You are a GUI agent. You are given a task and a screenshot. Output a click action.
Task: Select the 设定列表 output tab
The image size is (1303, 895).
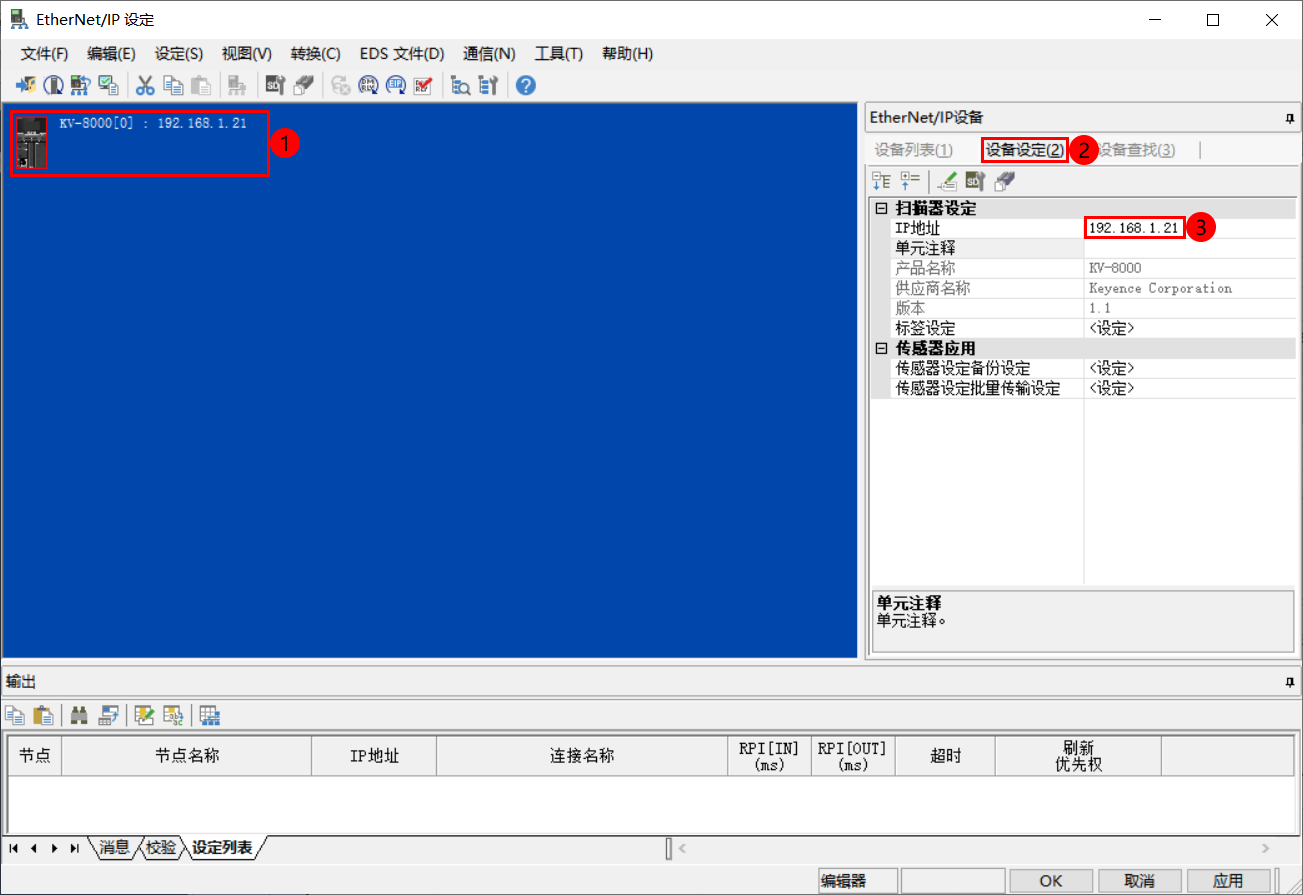click(x=222, y=848)
